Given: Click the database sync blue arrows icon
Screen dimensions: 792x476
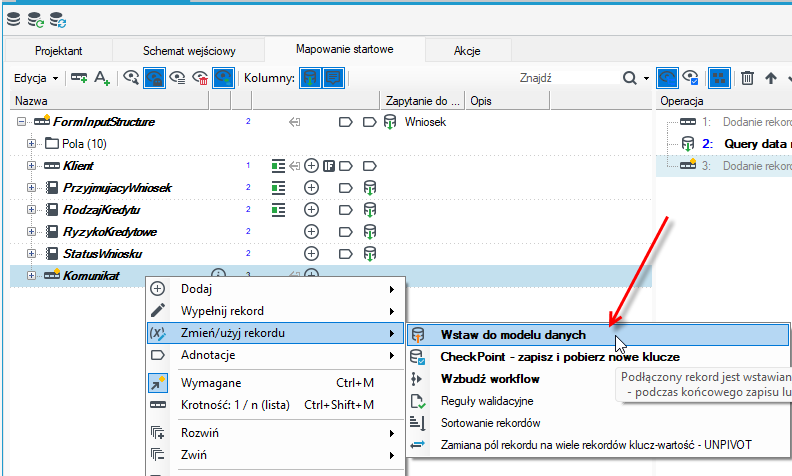Looking at the screenshot, I should coord(58,20).
